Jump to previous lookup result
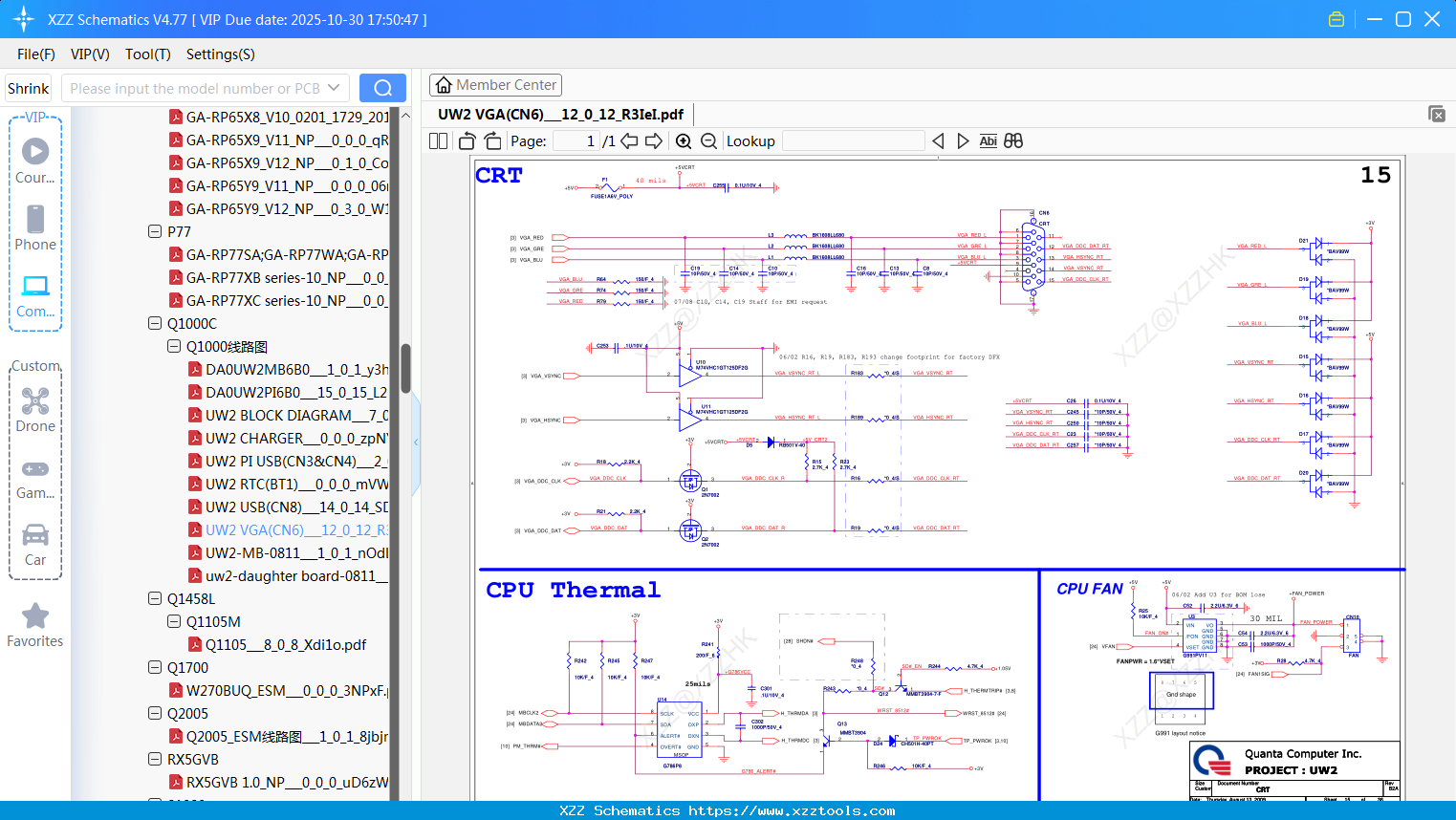 [x=938, y=141]
